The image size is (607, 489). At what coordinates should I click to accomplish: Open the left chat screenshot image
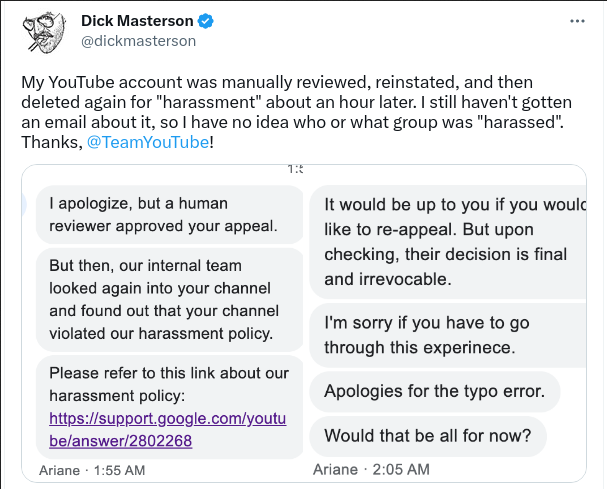[x=163, y=324]
